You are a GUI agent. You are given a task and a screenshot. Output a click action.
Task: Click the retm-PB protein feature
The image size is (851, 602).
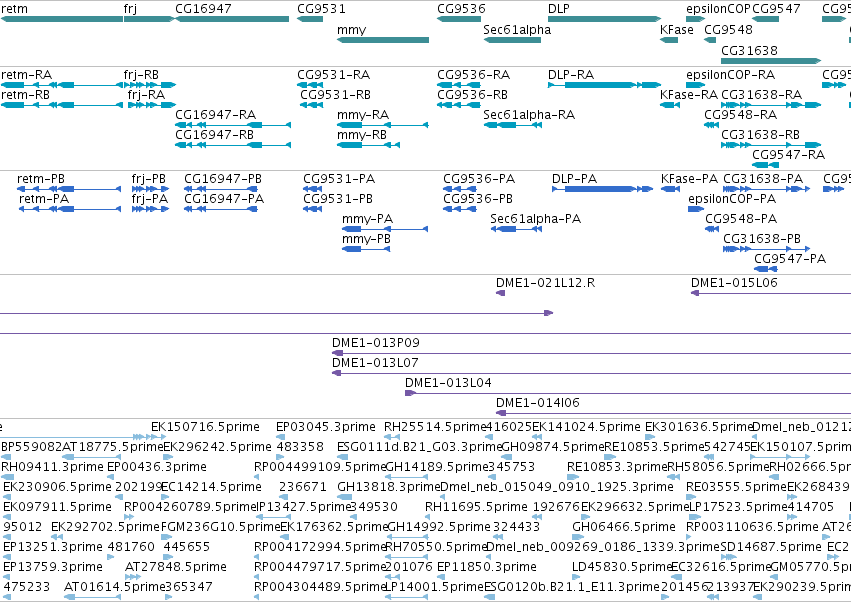tap(69, 189)
